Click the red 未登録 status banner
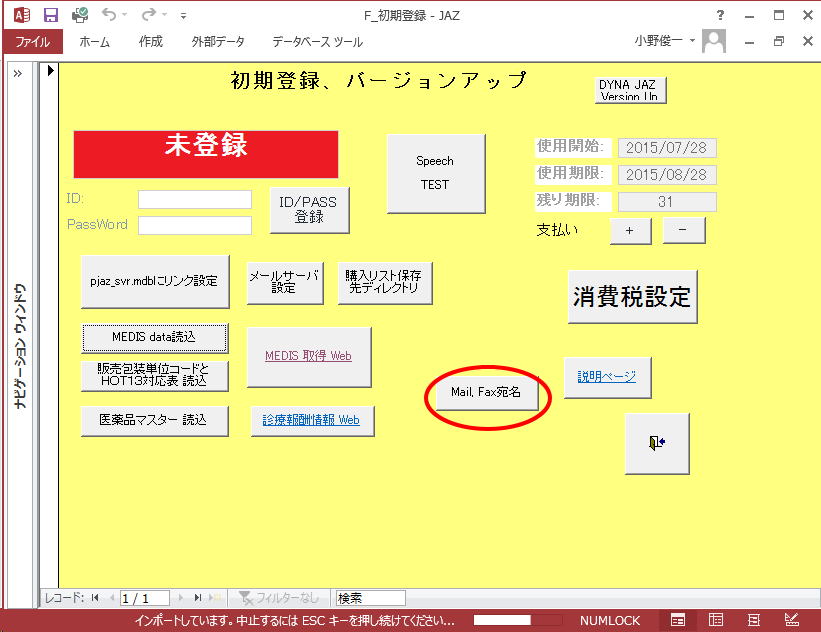The width and height of the screenshot is (821, 632). (x=206, y=154)
